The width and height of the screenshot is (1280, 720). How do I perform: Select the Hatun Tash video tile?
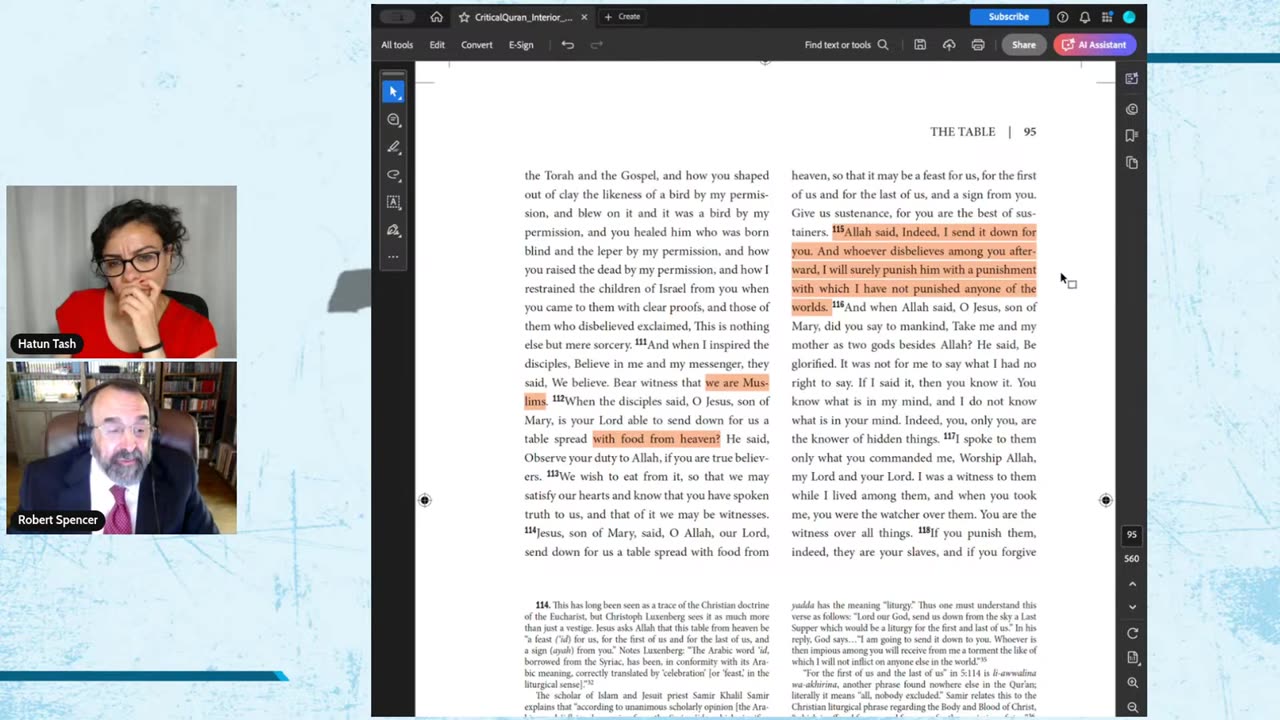point(122,272)
